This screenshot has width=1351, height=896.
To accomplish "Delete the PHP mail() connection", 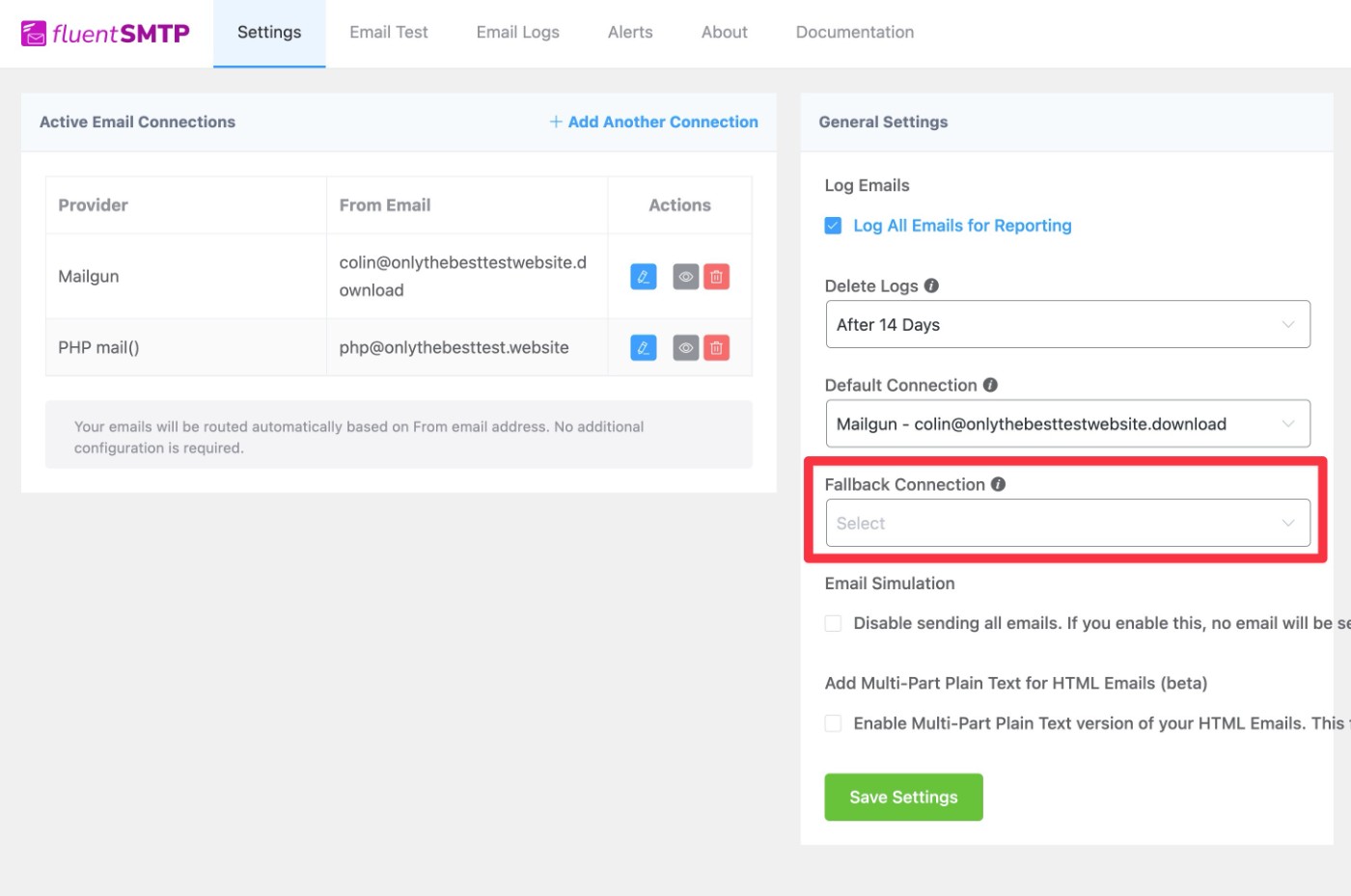I will 716,347.
